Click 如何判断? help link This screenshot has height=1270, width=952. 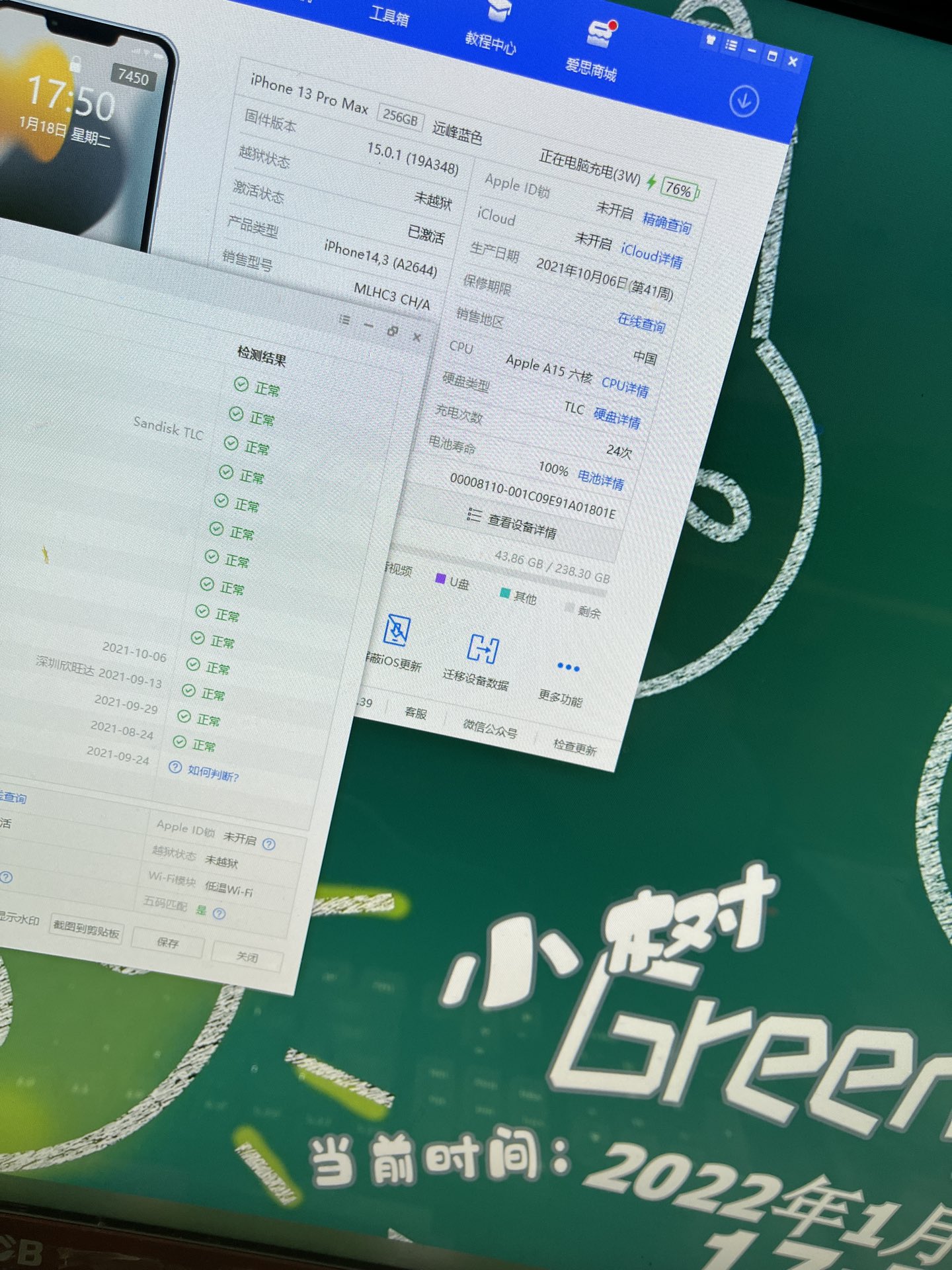[213, 773]
